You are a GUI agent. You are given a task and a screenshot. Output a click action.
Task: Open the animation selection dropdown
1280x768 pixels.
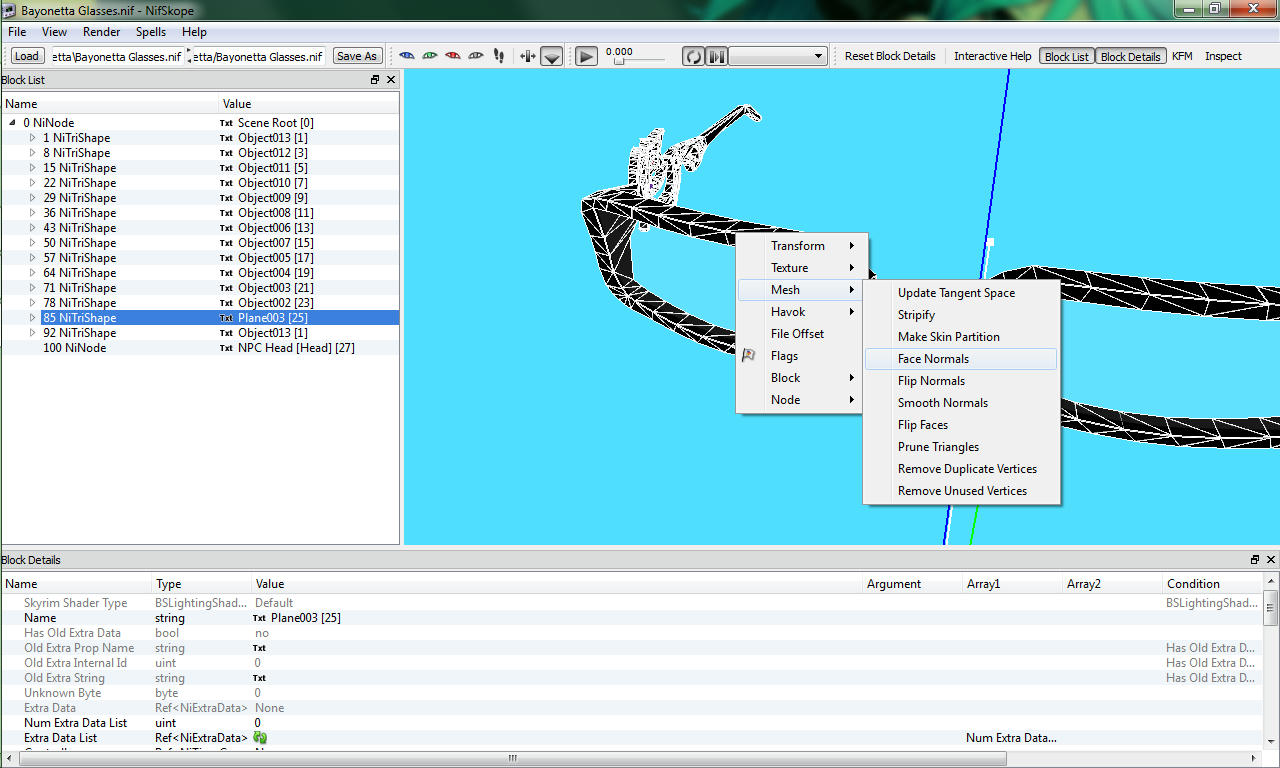pos(777,56)
